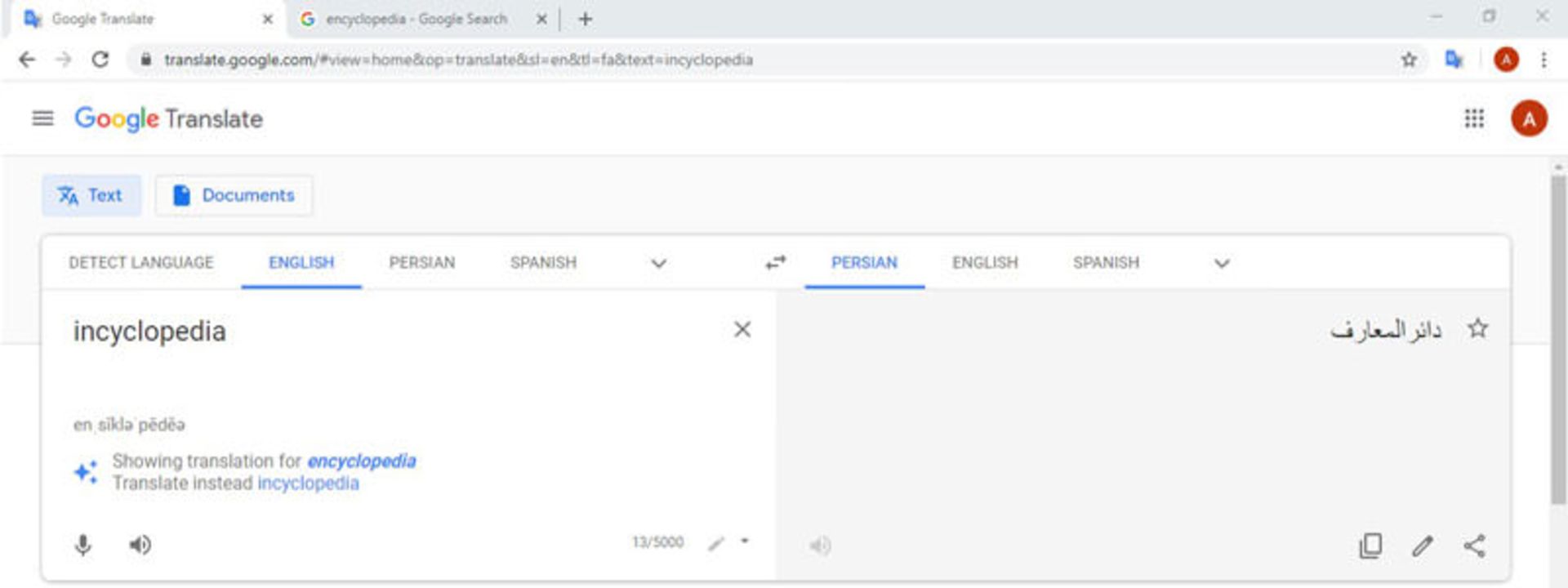Open the main hamburger menu

tap(42, 118)
